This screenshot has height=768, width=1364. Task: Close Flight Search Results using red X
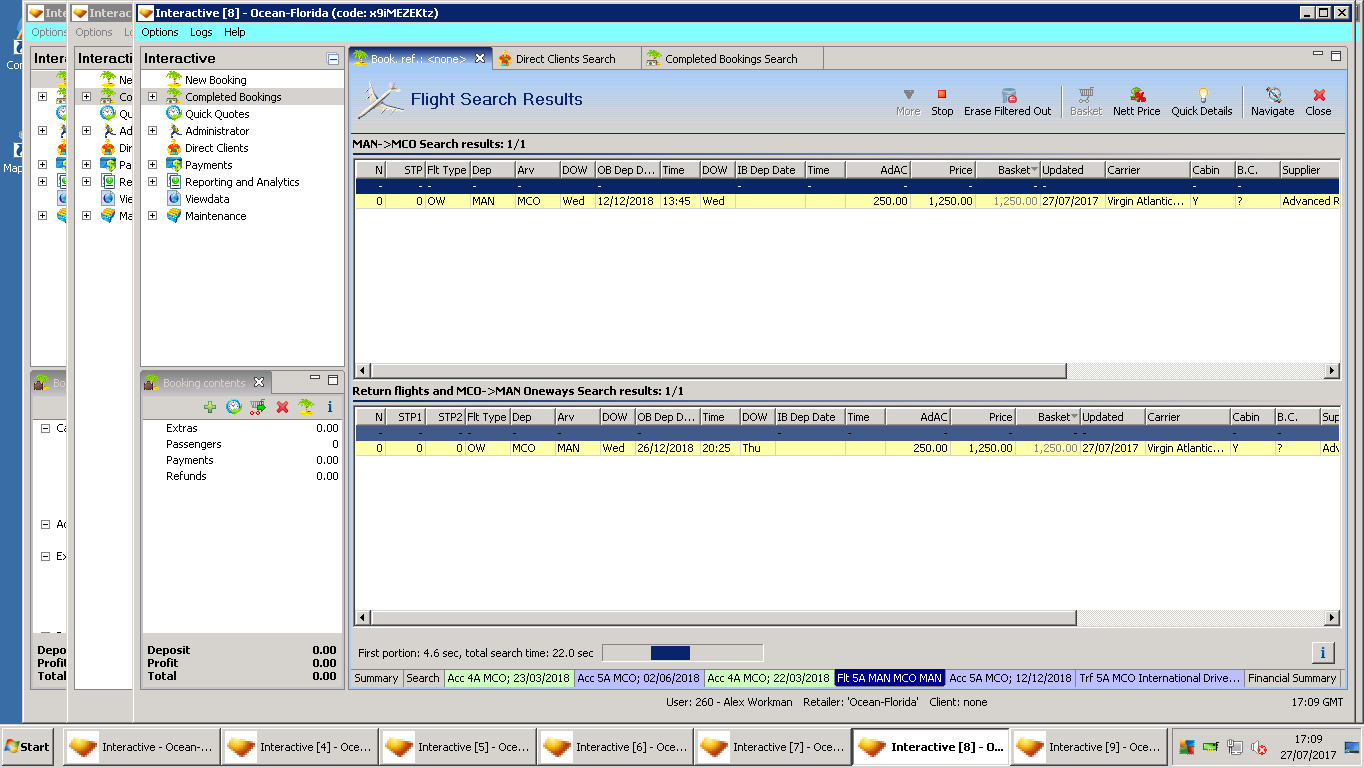(1319, 95)
